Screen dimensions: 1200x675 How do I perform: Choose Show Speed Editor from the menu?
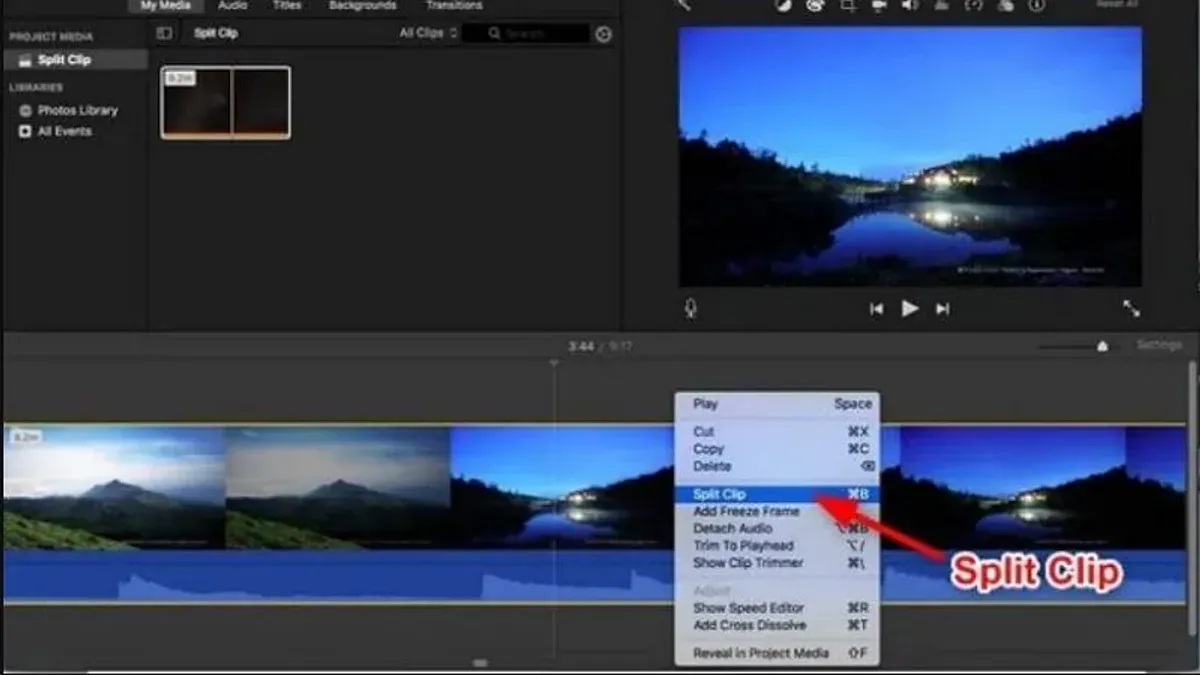tap(777, 608)
